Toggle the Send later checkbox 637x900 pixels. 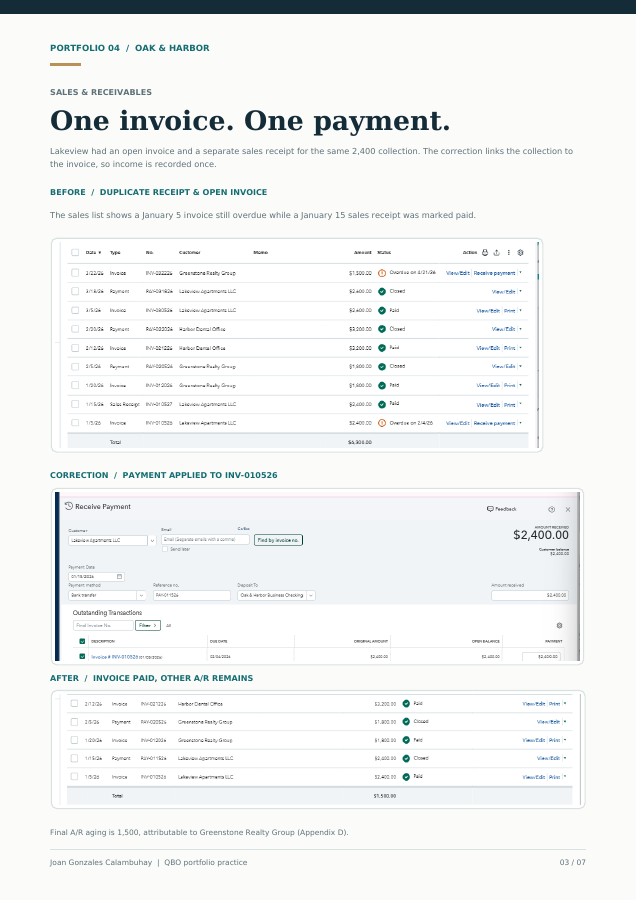pyautogui.click(x=165, y=549)
